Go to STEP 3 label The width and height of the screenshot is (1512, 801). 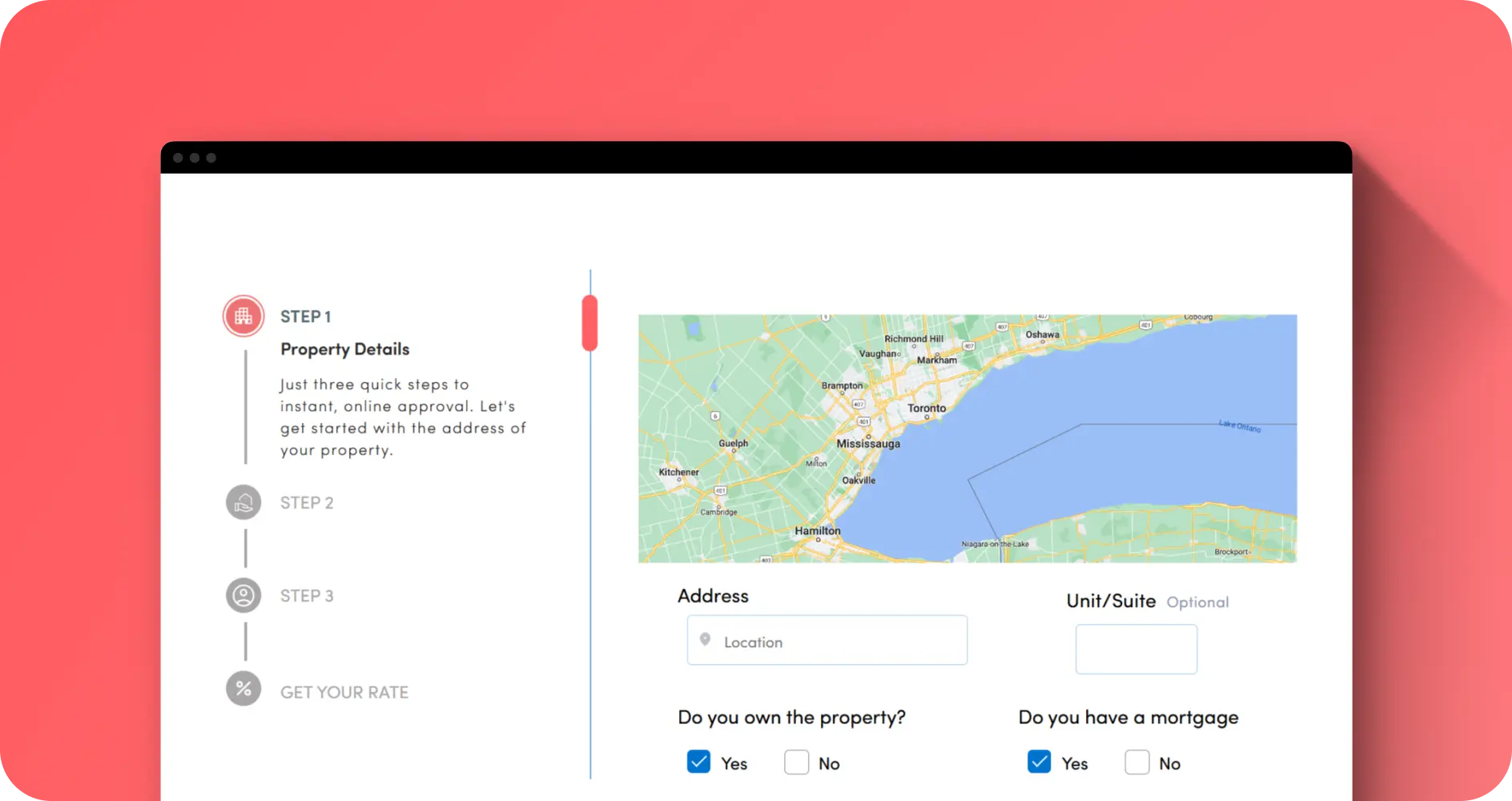307,596
